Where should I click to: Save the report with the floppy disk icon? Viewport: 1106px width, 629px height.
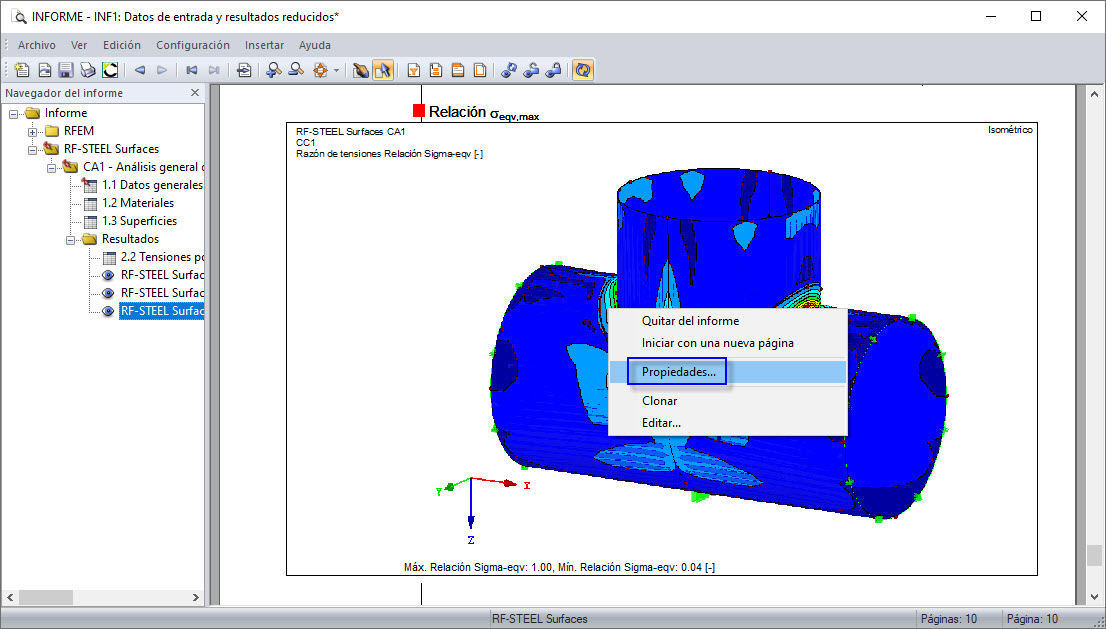[66, 70]
